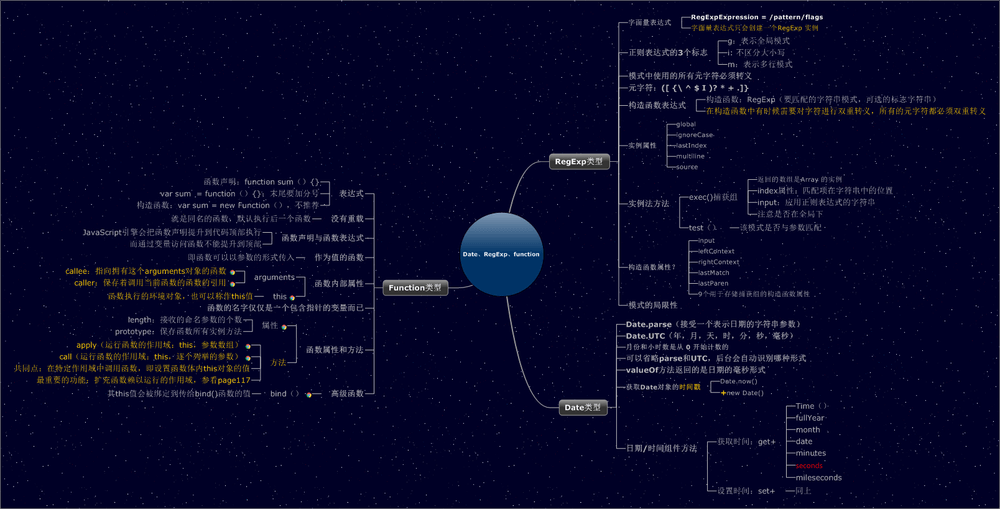
Task: Click the marker icon beside the callee note
Action: click(x=233, y=272)
